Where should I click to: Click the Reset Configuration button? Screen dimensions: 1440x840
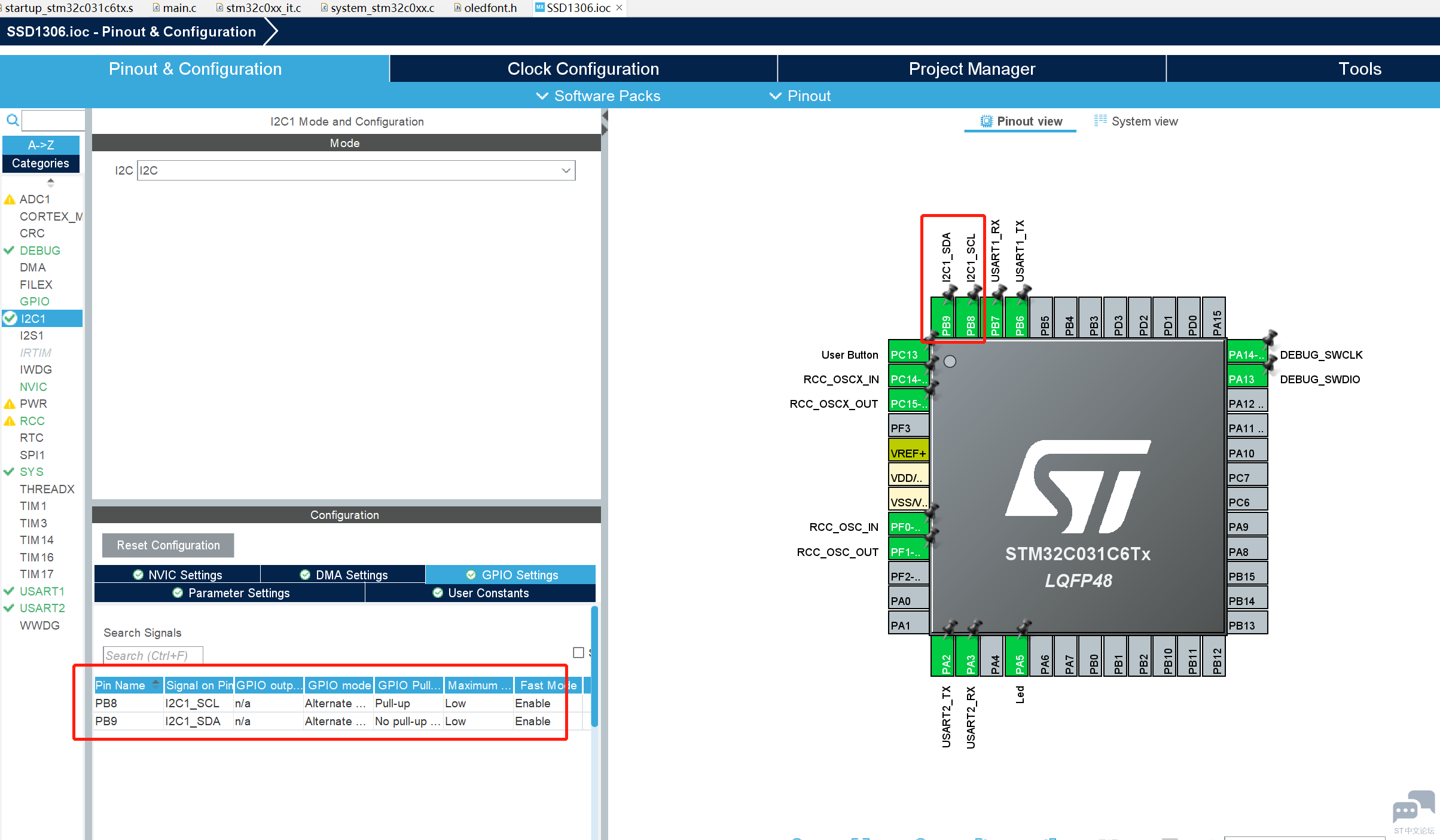(168, 545)
